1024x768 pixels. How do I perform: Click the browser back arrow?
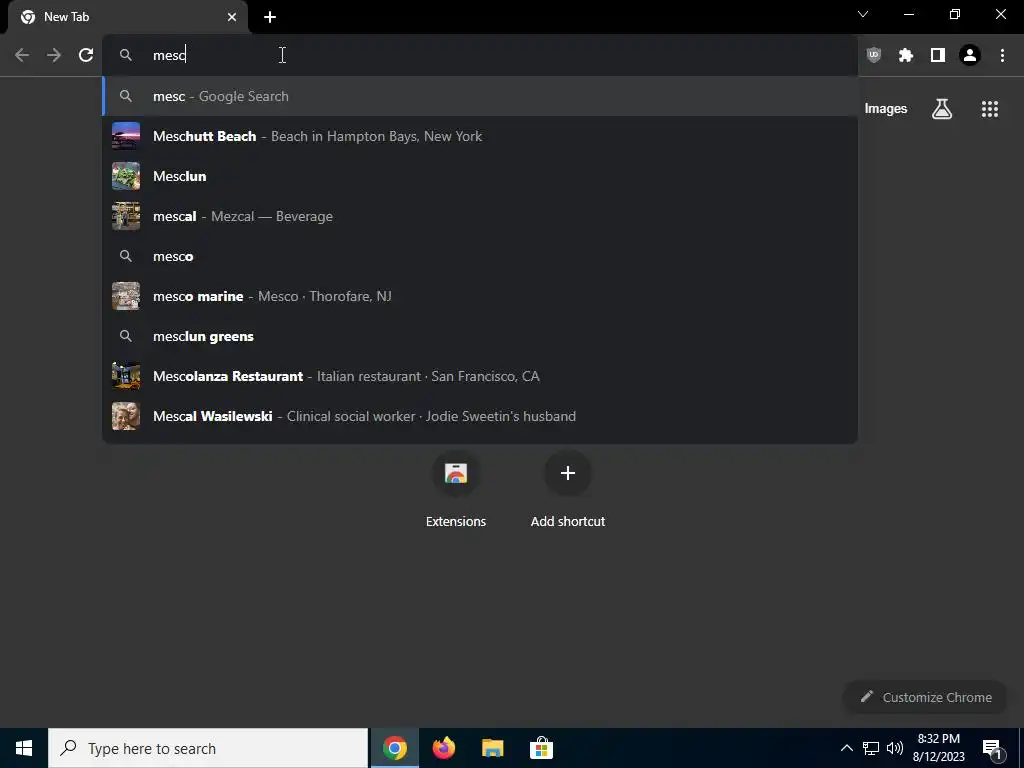pos(22,55)
